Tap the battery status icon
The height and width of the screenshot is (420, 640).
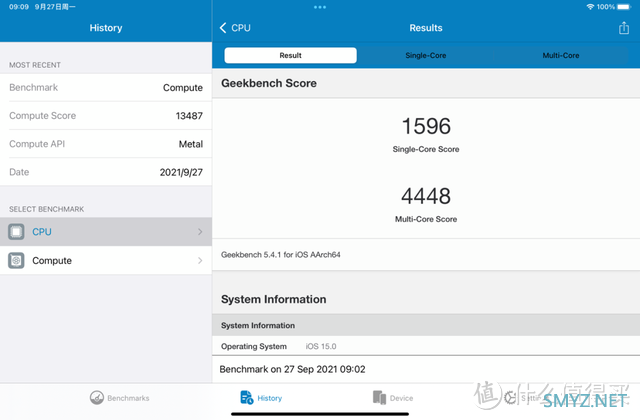(x=624, y=7)
